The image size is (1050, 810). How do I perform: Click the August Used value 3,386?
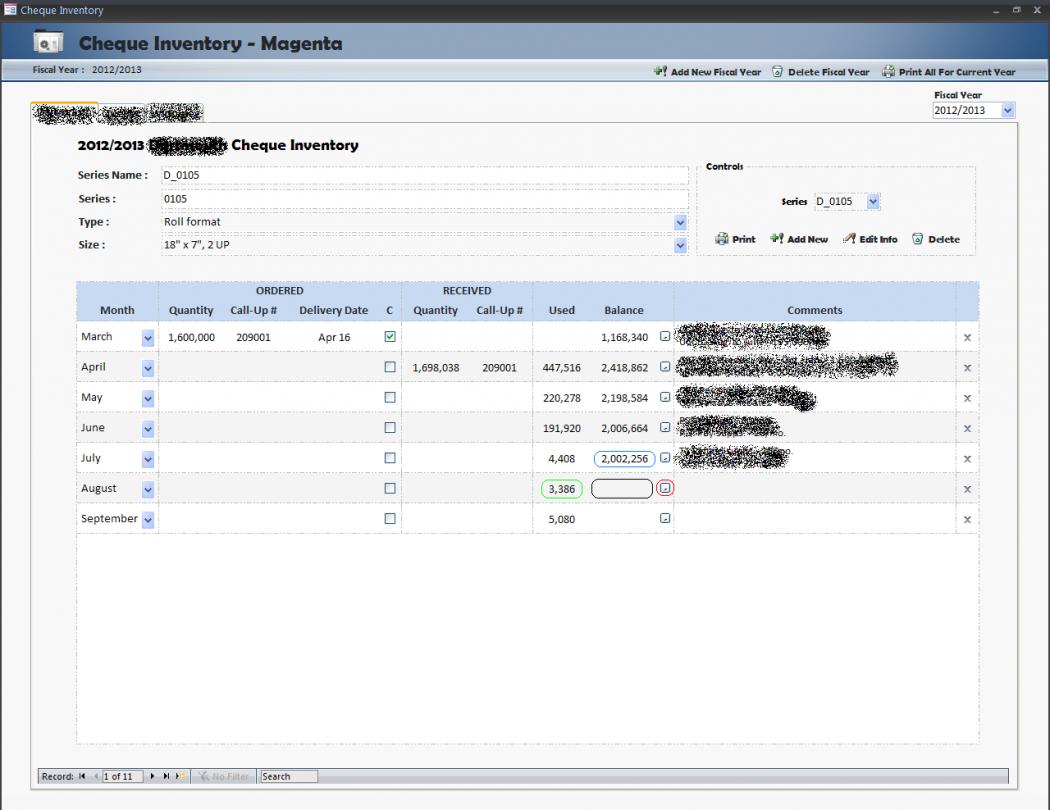pyautogui.click(x=562, y=489)
